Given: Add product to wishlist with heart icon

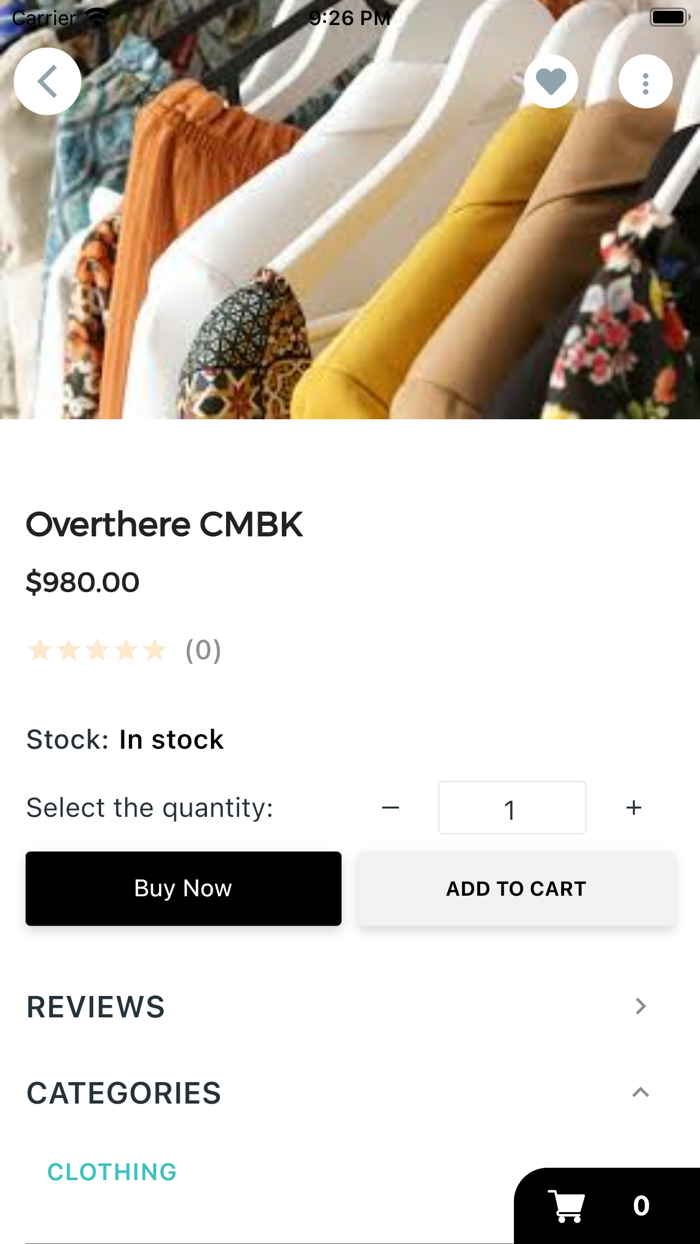Looking at the screenshot, I should [551, 81].
